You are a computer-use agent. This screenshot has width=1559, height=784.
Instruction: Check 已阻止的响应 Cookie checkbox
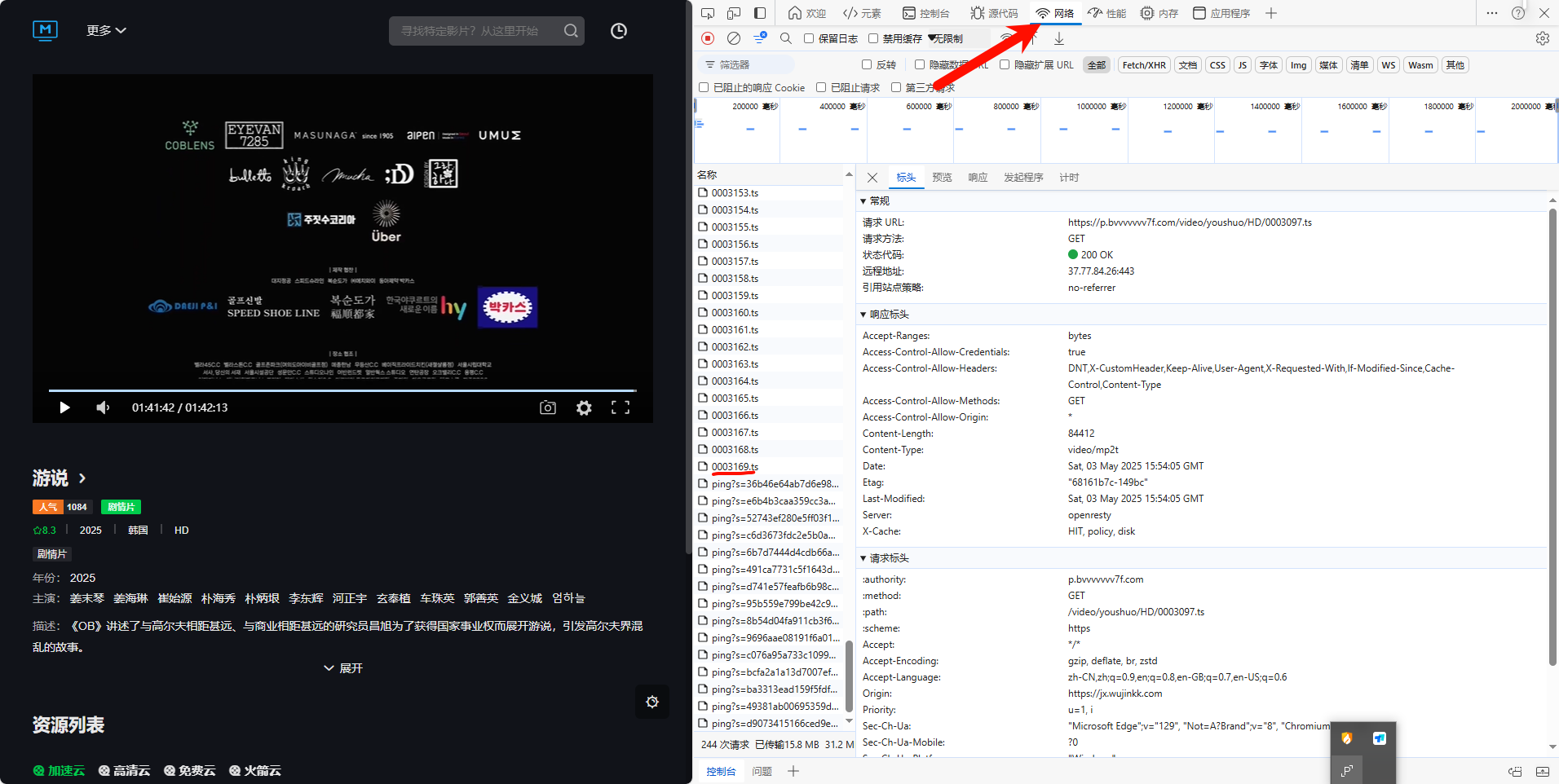(x=704, y=87)
